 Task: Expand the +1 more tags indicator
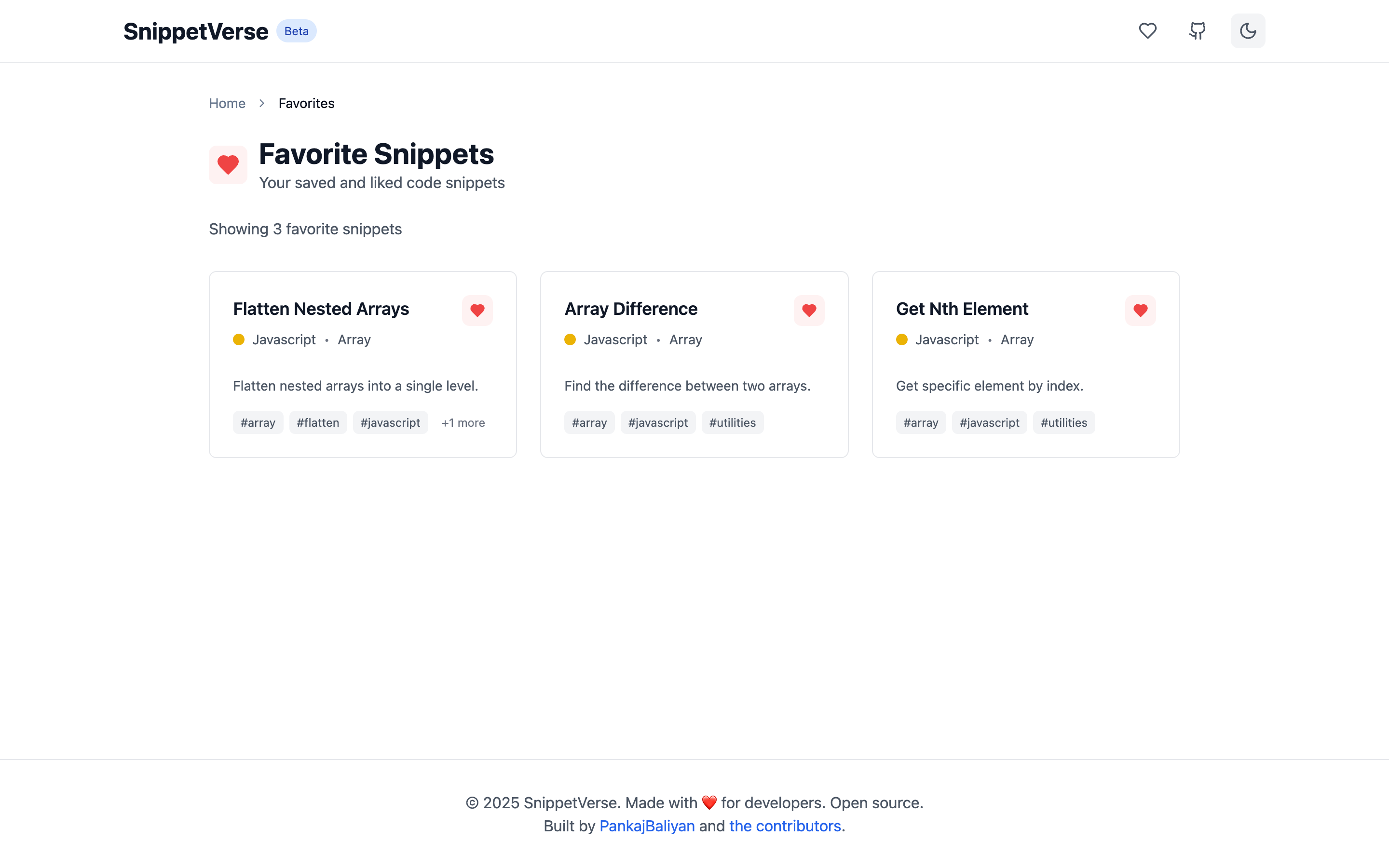463,422
